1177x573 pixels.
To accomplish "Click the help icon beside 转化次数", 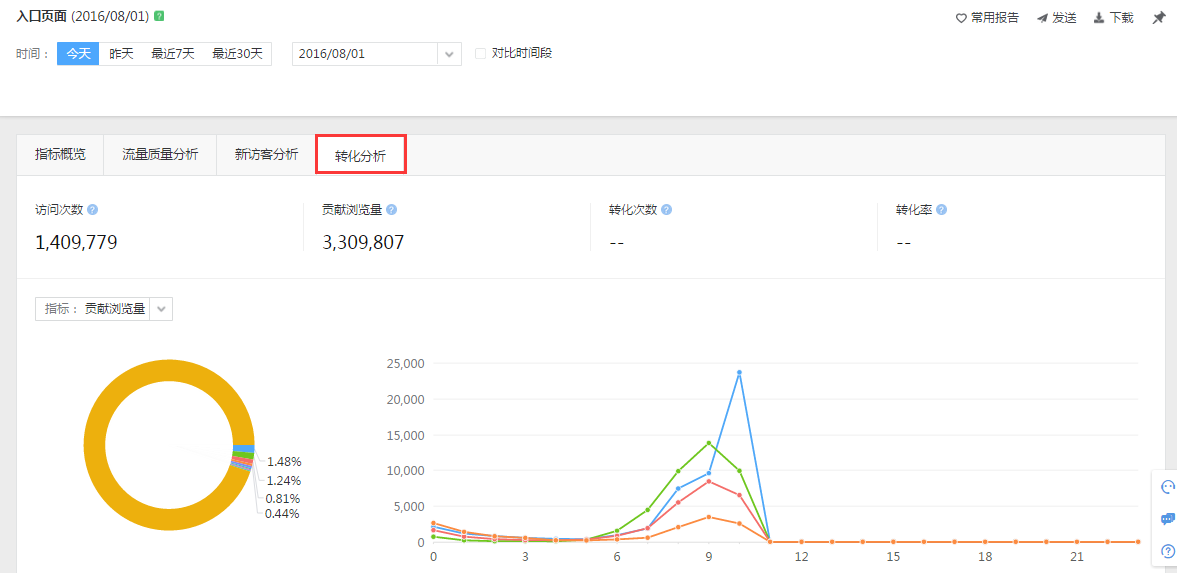I will pyautogui.click(x=666, y=210).
